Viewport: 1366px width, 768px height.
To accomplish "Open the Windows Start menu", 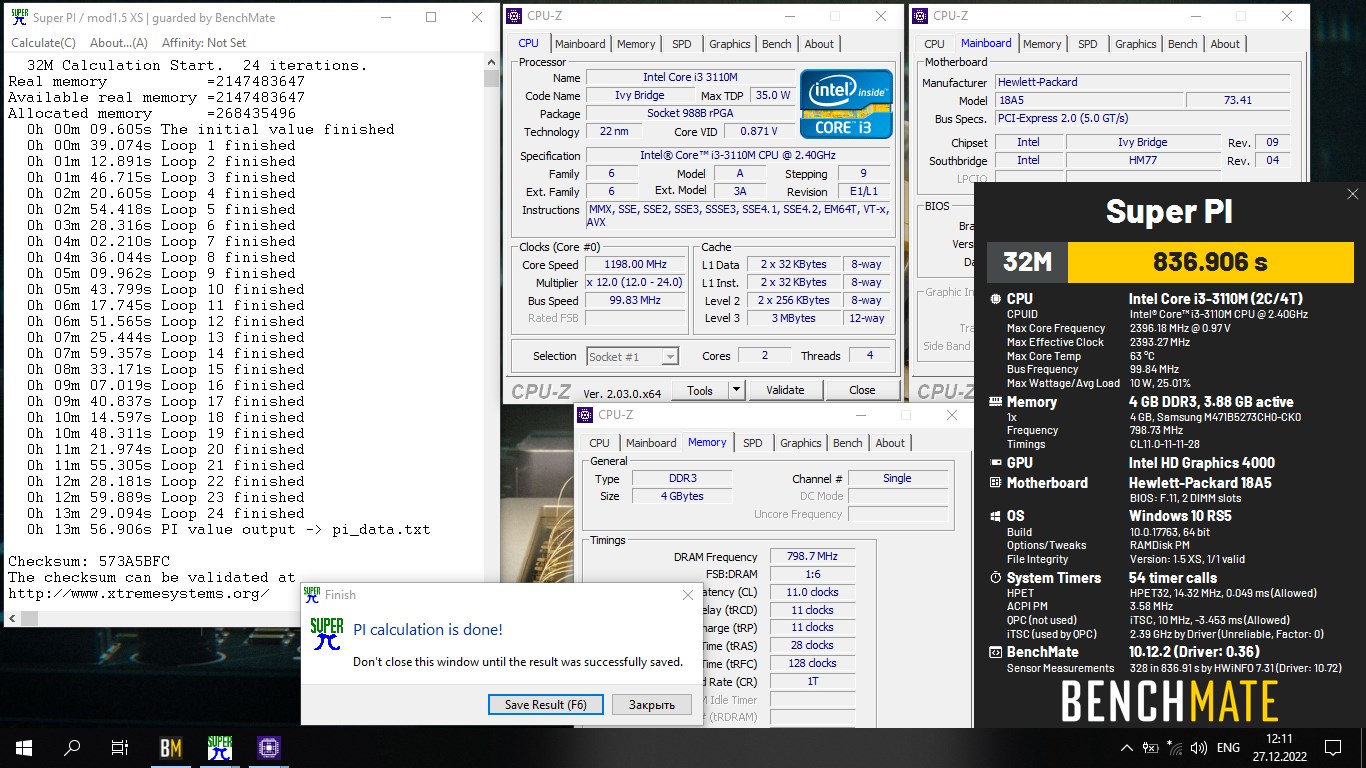I will 24,747.
